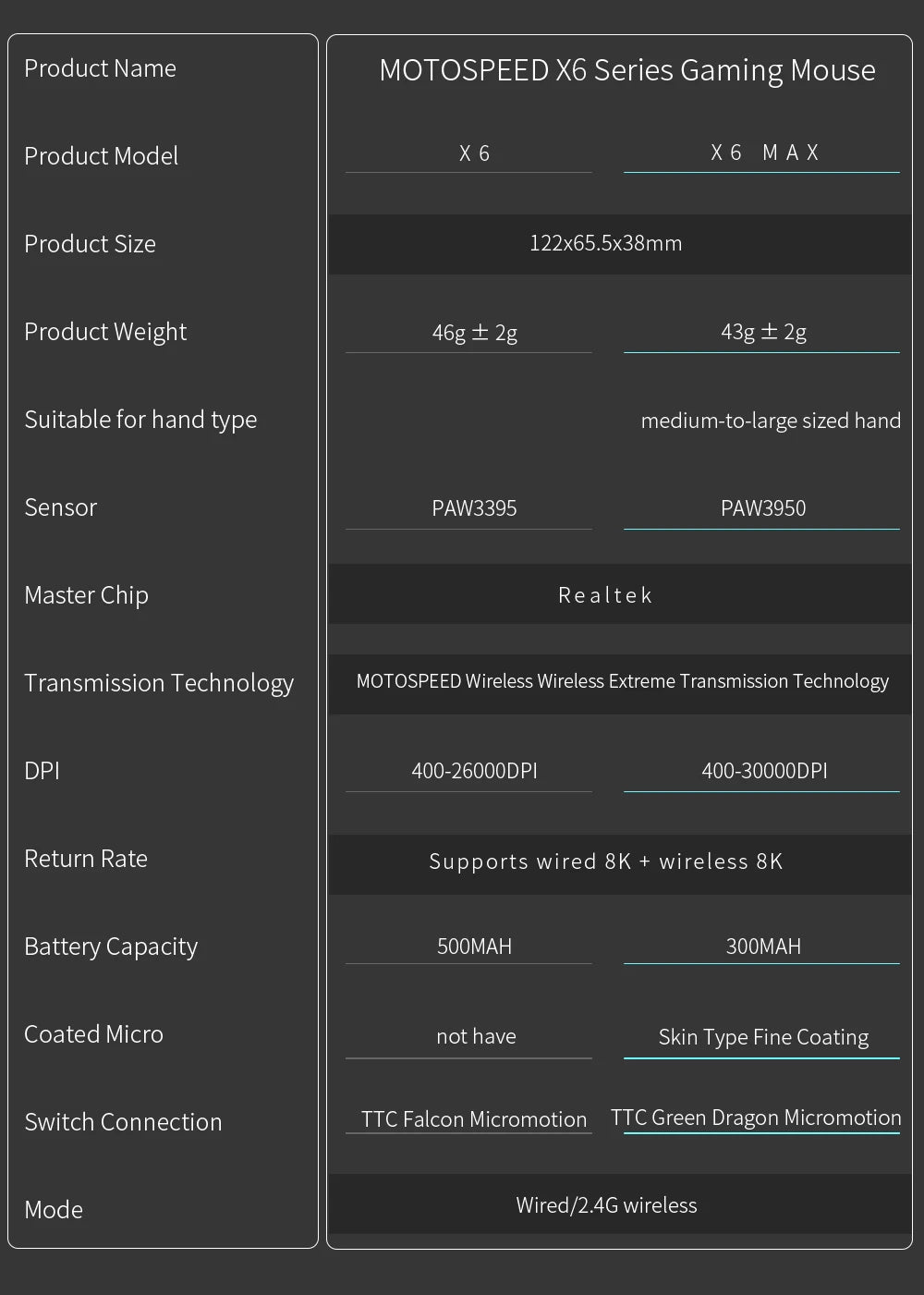Viewport: 924px width, 1295px height.
Task: Select 'TTC Falcon Micromotion' switch value
Action: click(474, 1119)
